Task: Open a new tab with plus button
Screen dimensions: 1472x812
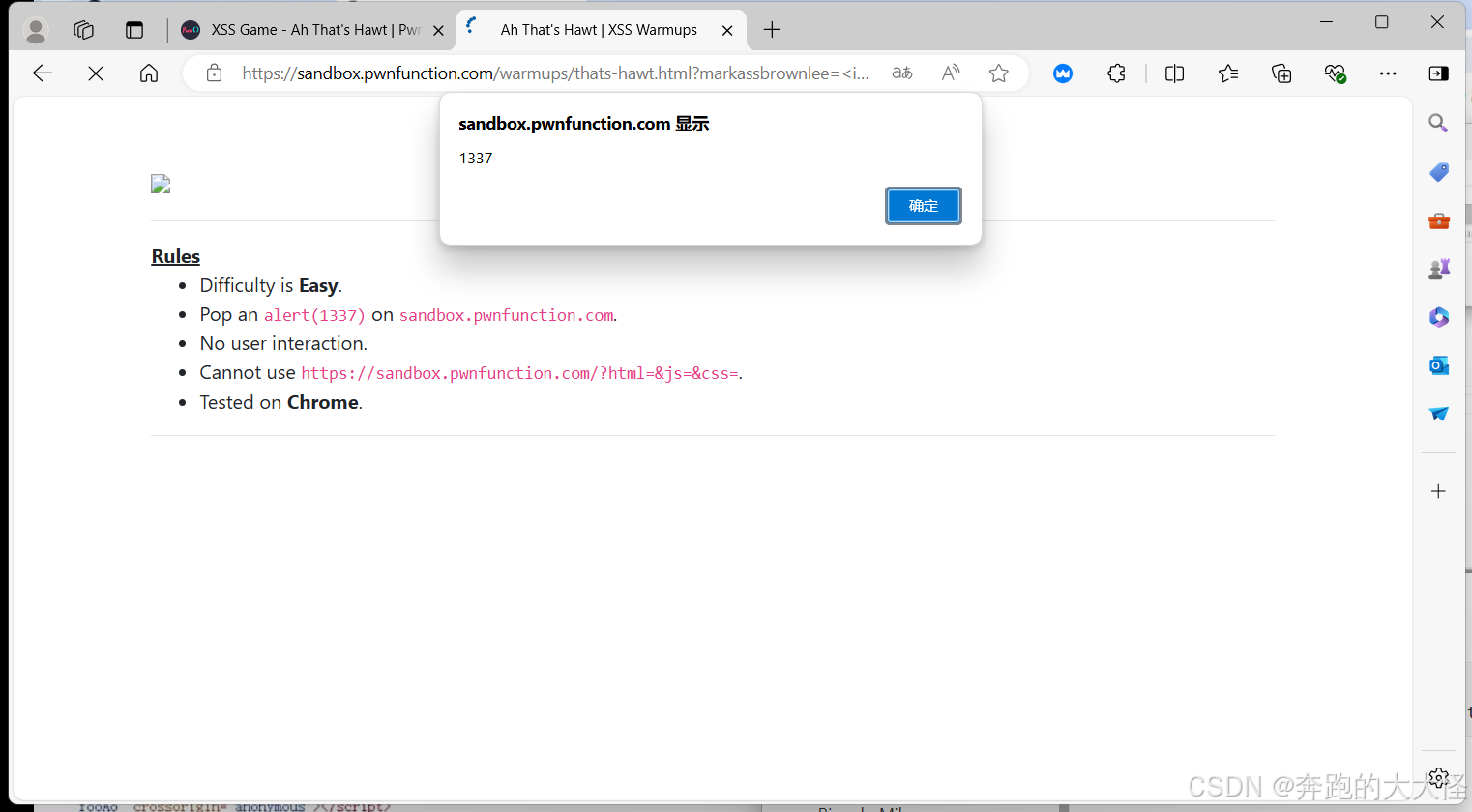Action: tap(772, 30)
